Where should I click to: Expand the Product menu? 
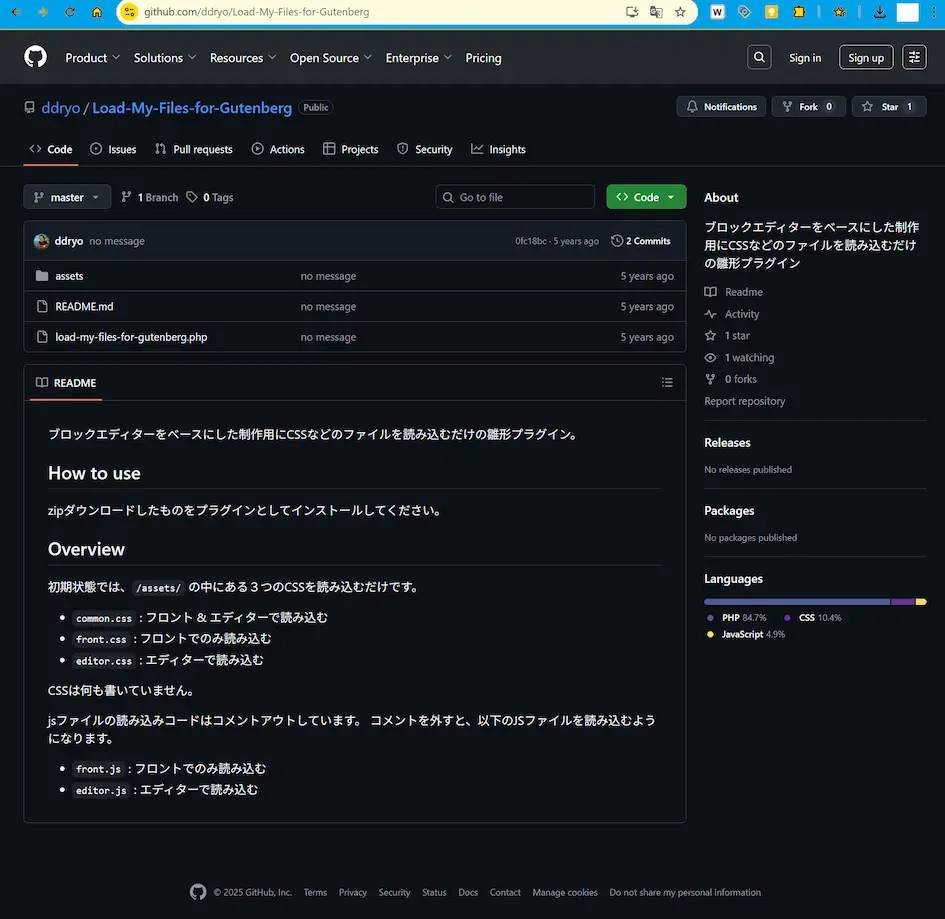pos(92,58)
